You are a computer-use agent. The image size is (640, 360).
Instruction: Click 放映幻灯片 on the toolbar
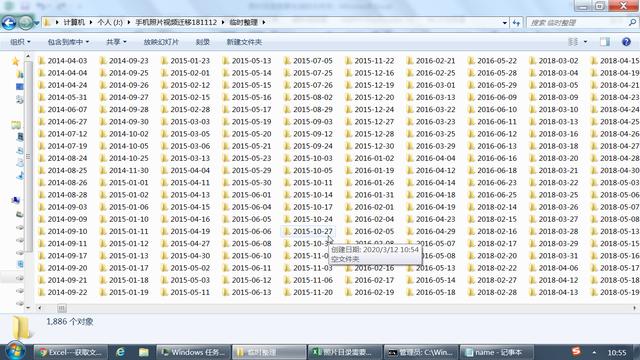click(161, 42)
